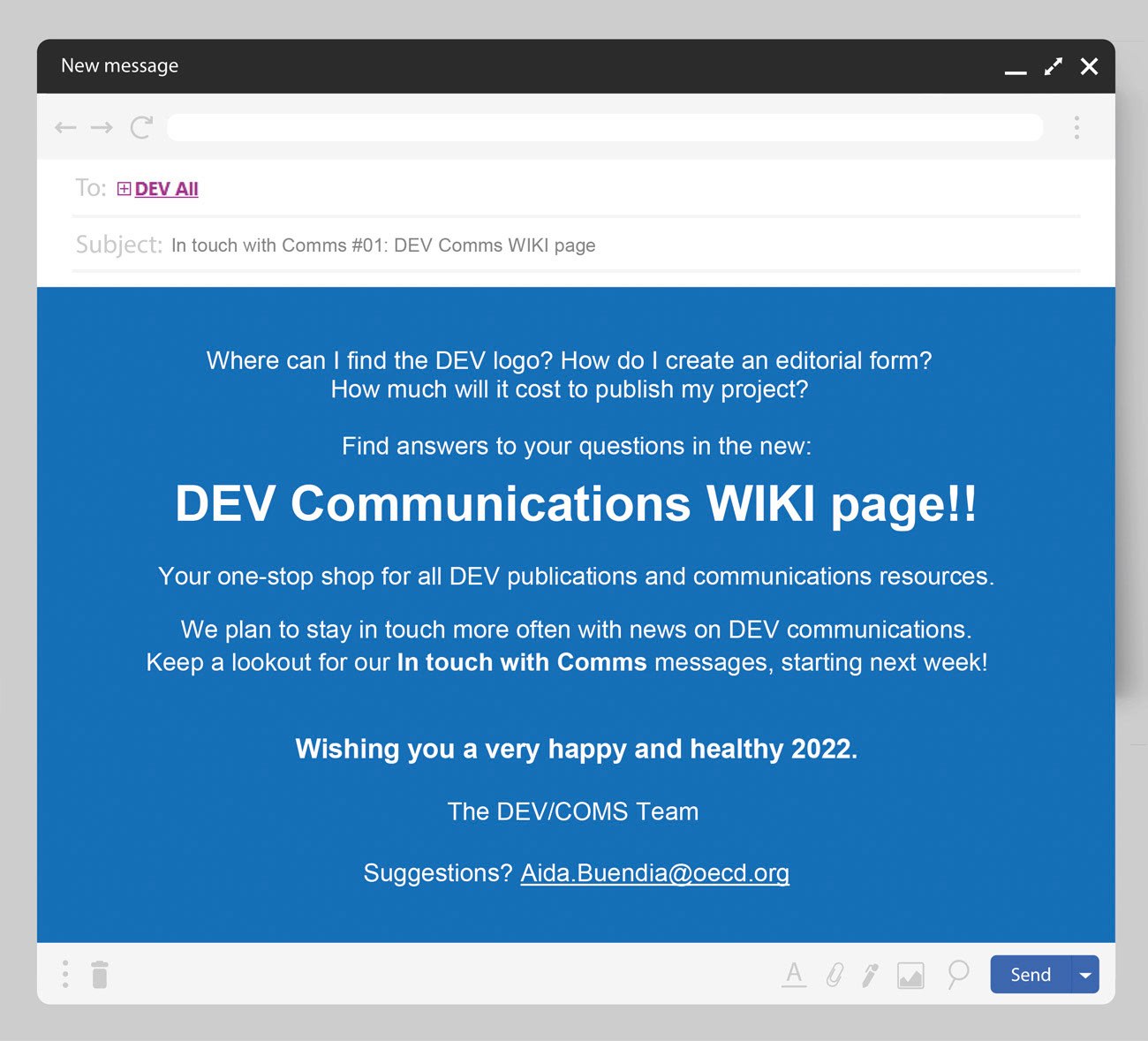Open more options via the vertical dots bottom left

64,974
